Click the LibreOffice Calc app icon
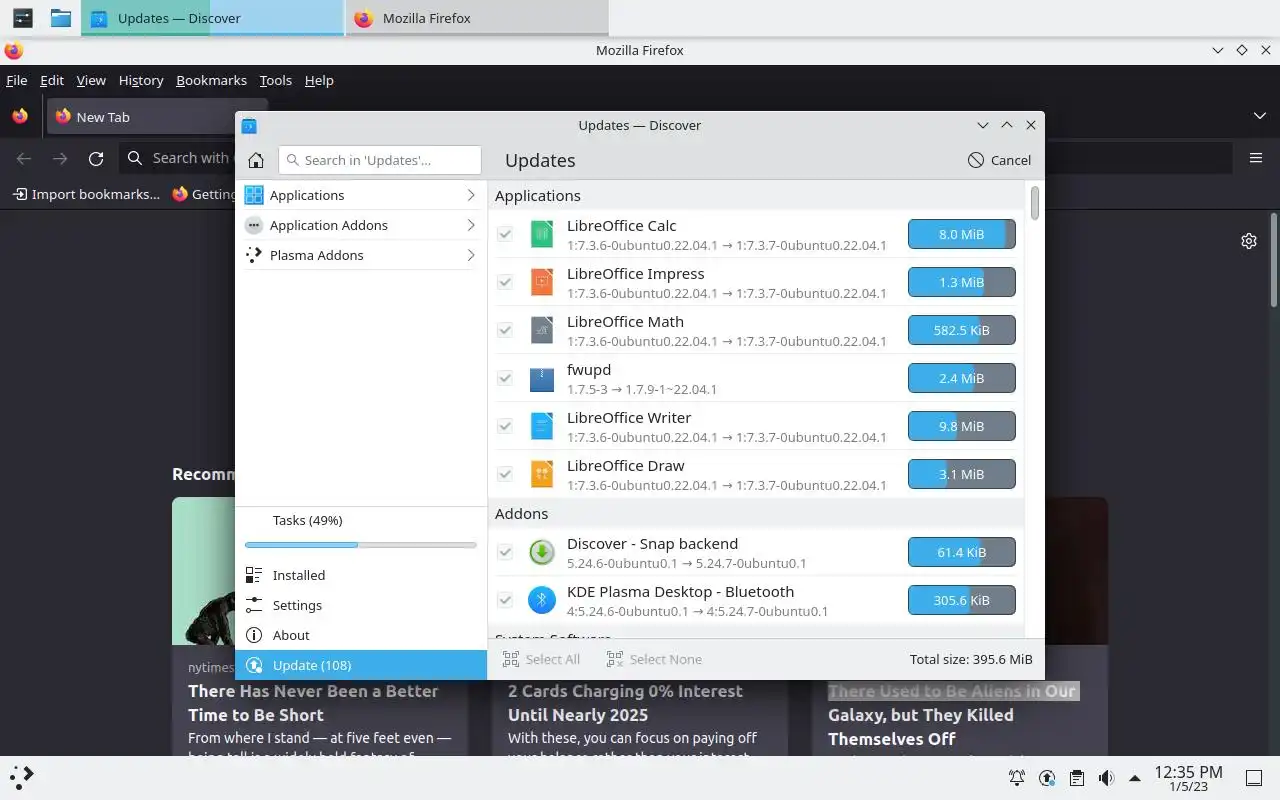The width and height of the screenshot is (1280, 800). 541,234
